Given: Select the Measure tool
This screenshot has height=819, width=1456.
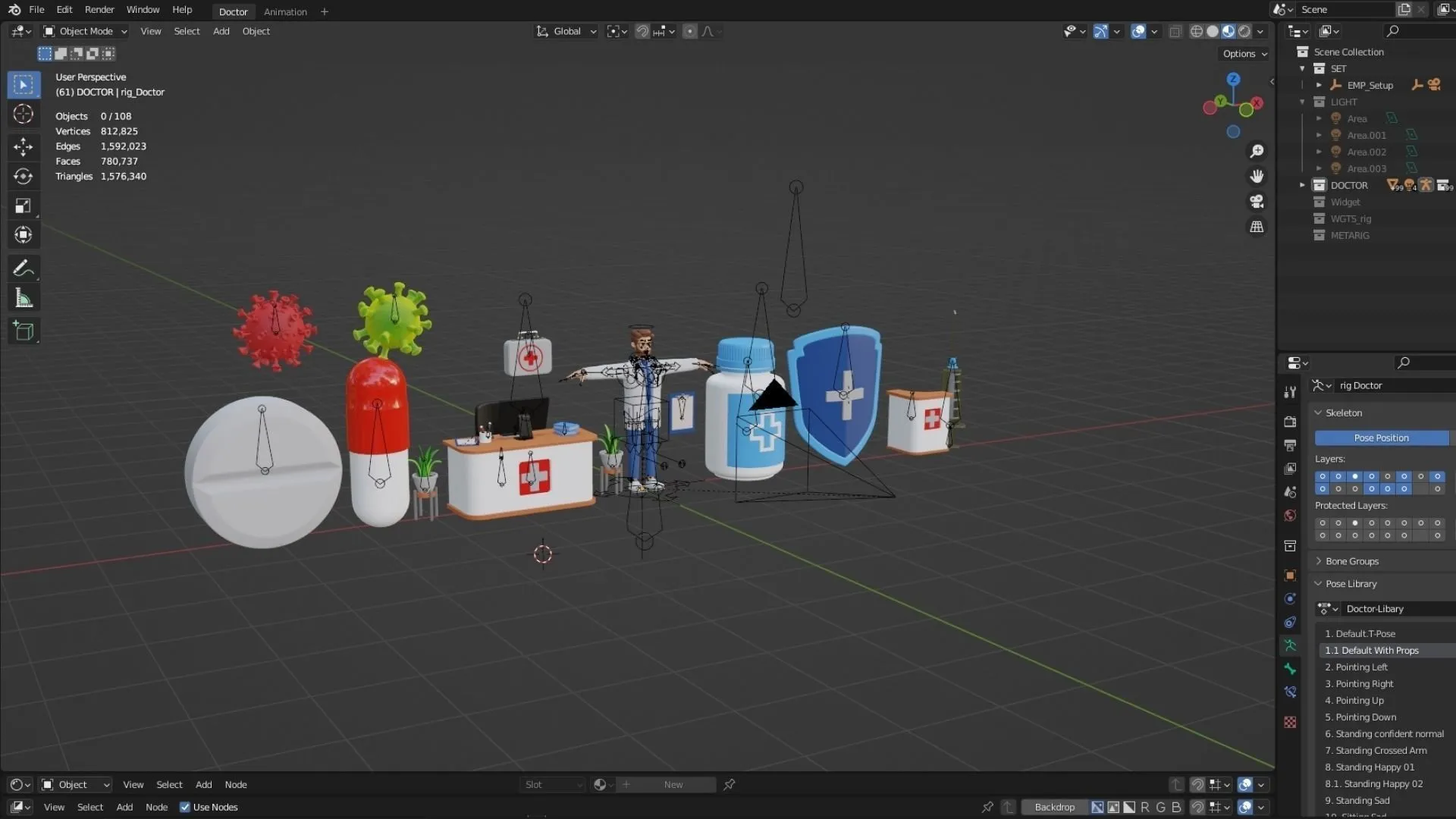Looking at the screenshot, I should (23, 299).
